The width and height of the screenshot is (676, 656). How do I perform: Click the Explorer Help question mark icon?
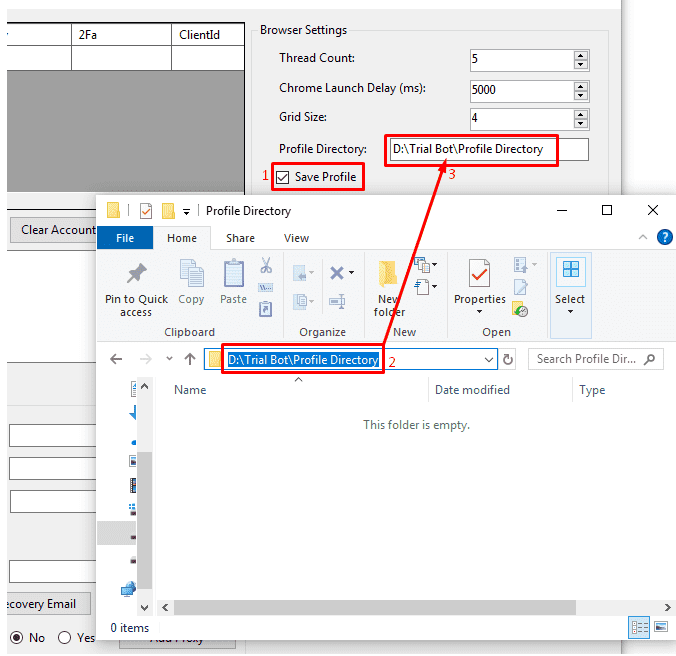click(x=665, y=237)
